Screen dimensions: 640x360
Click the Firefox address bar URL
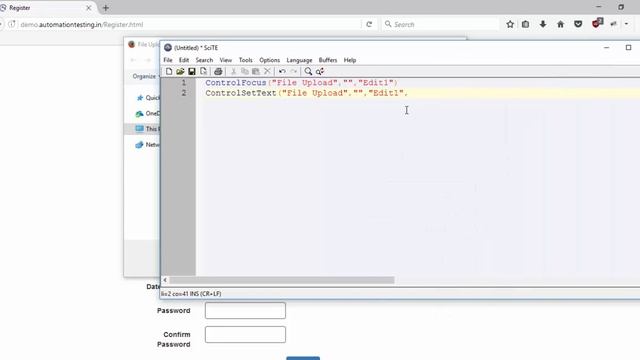[x=82, y=24]
